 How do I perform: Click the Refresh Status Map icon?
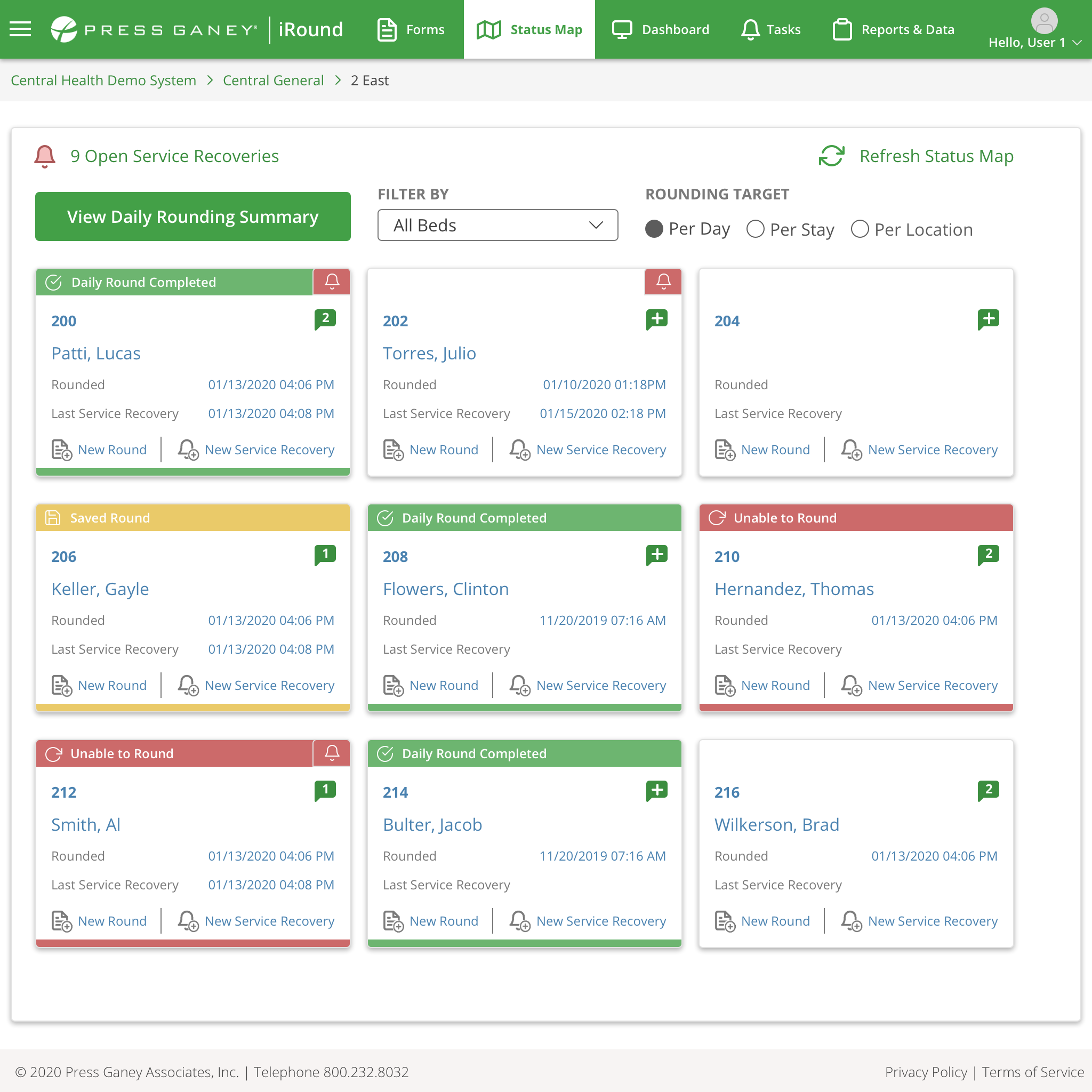pos(831,156)
